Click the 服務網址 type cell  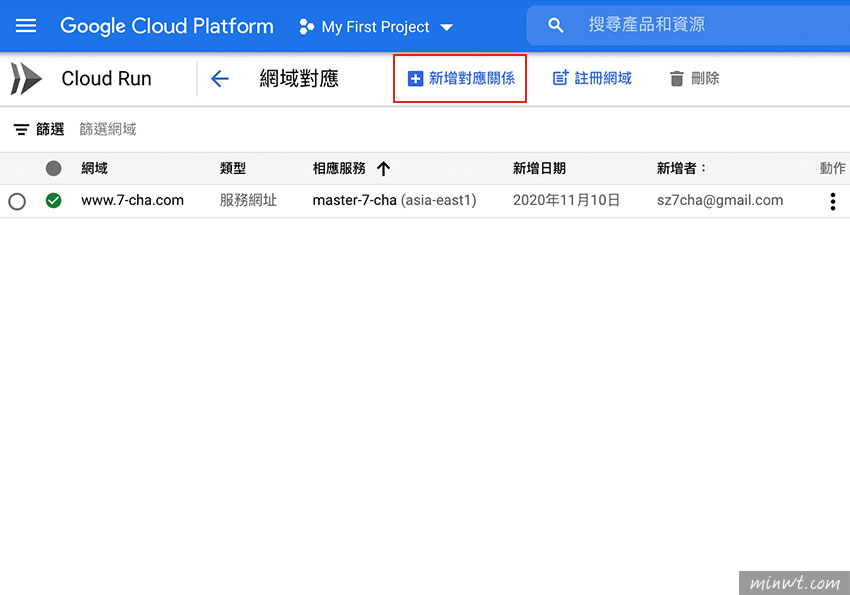248,201
